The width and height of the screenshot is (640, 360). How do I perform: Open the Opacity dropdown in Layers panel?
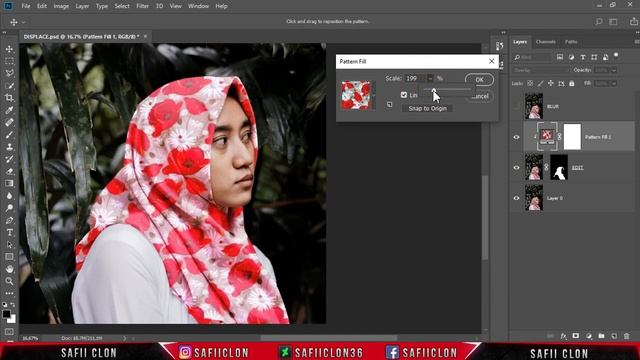(614, 70)
